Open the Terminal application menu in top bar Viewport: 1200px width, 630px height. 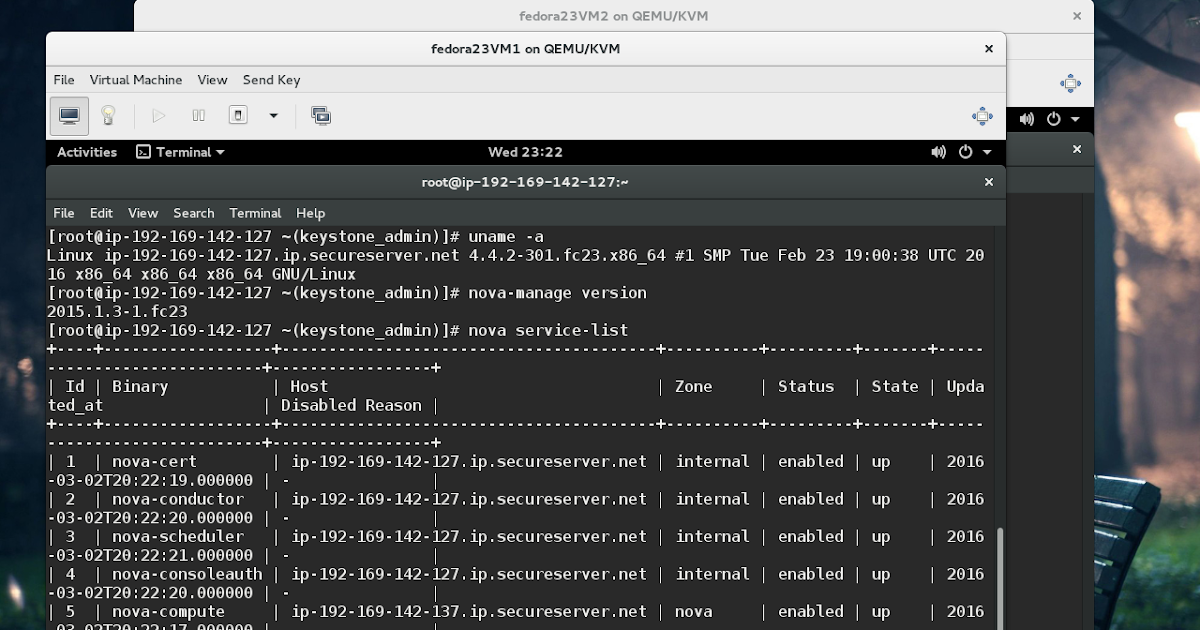(x=180, y=151)
